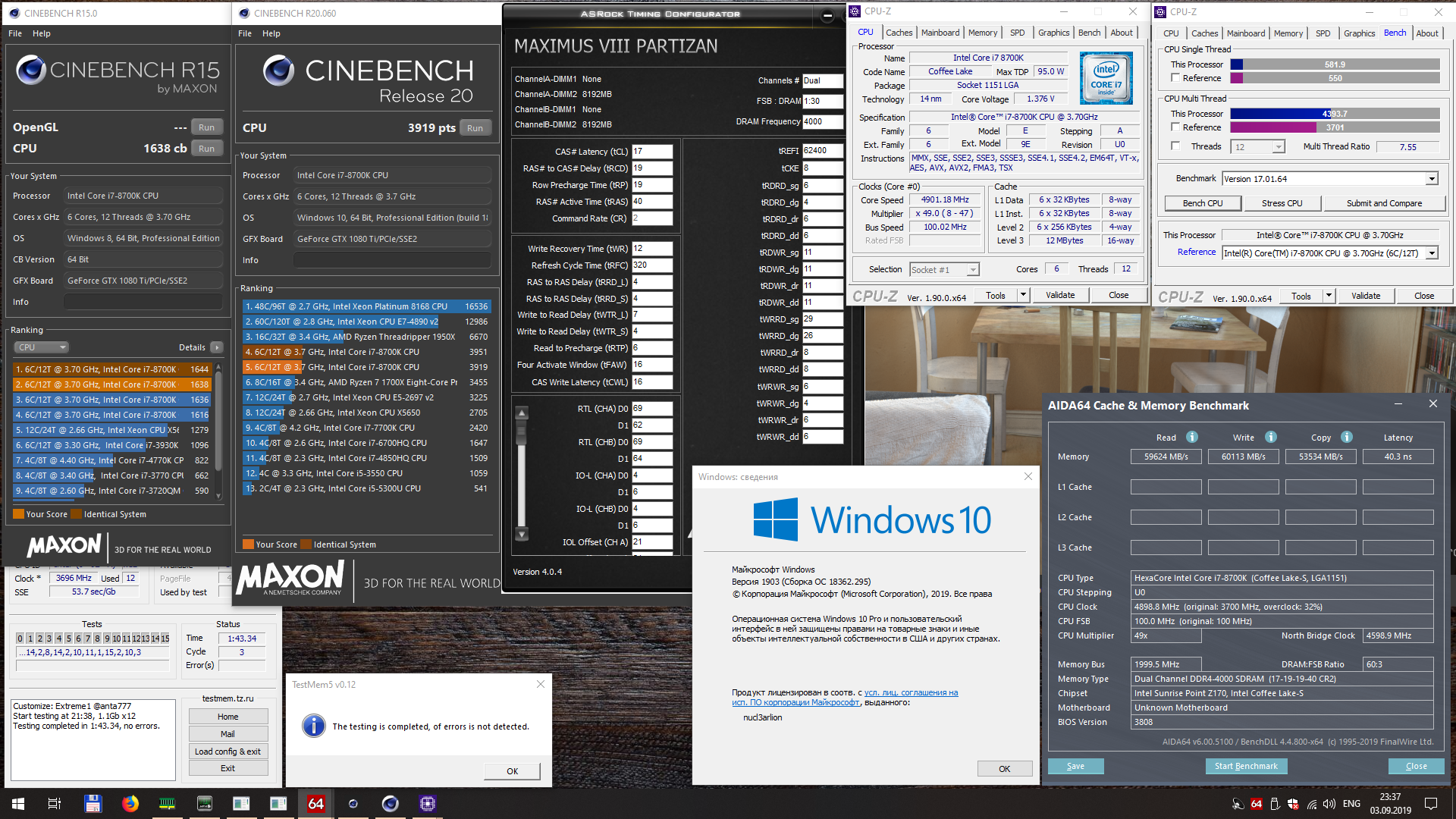
Task: Click the Start Benchmark button in AIDA64
Action: point(1245,766)
